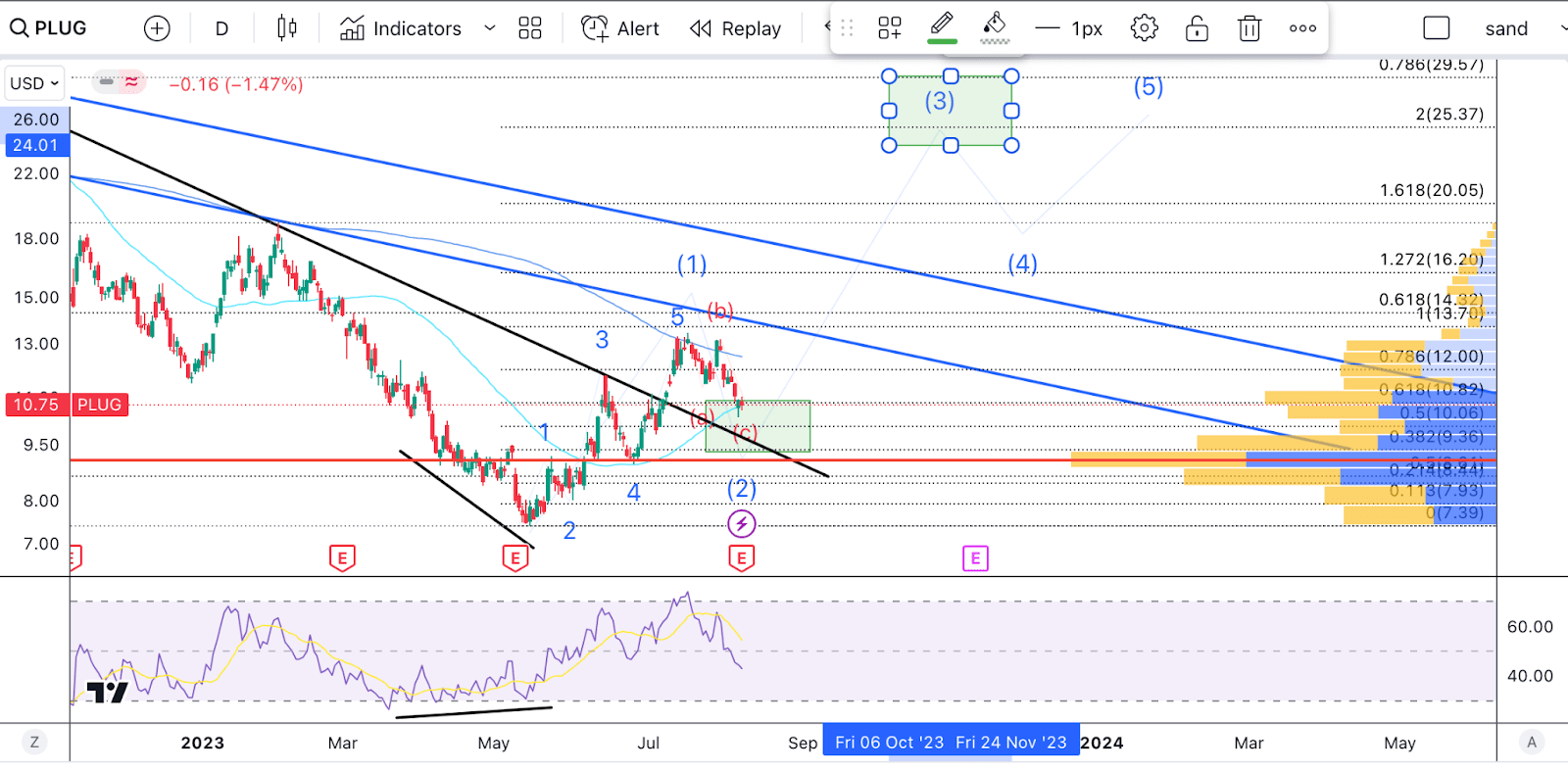The image size is (1568, 771).
Task: Click the 2023 year label on time axis
Action: point(203,743)
